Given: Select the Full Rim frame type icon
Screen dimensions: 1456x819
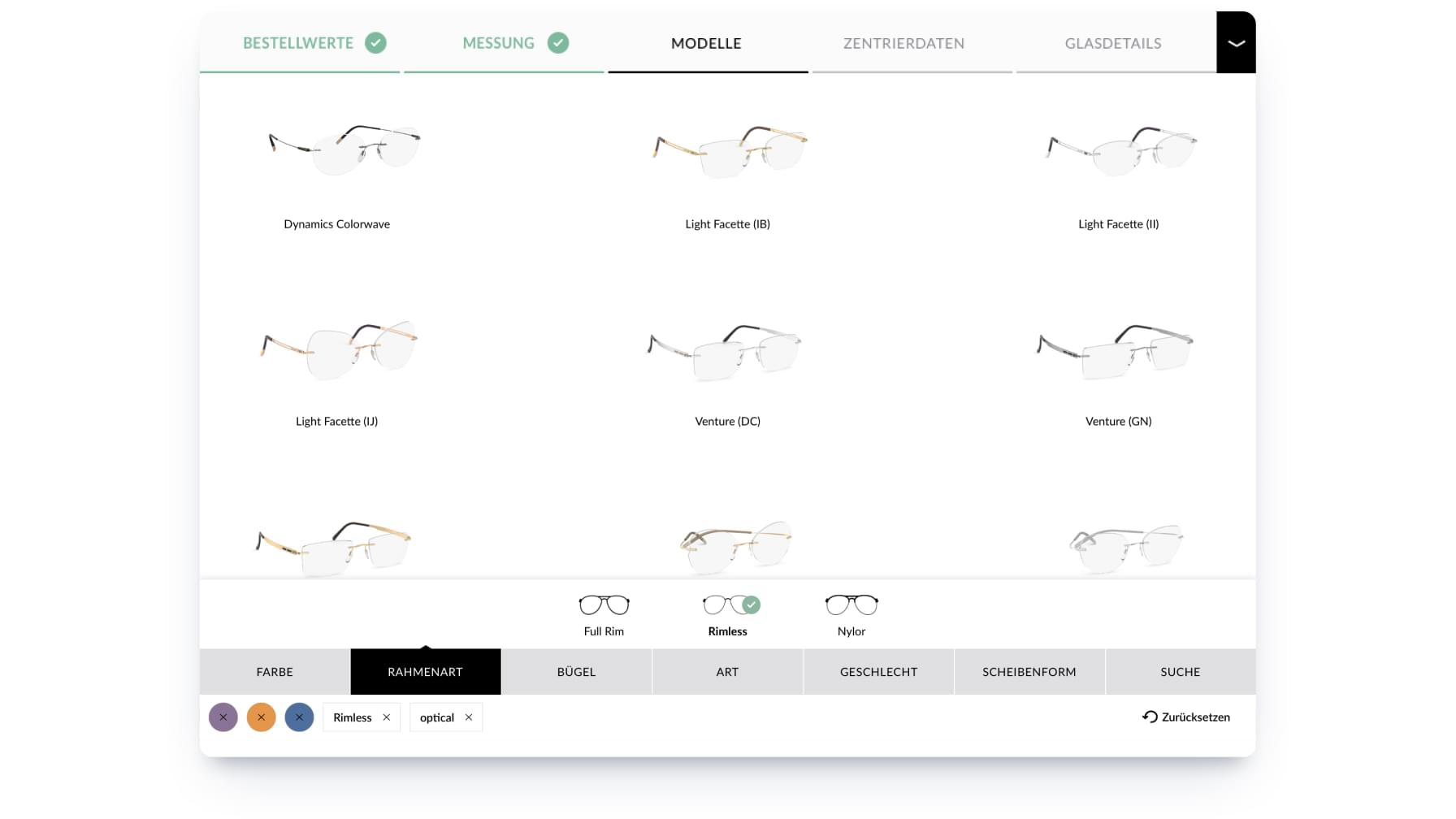Looking at the screenshot, I should coord(604,605).
